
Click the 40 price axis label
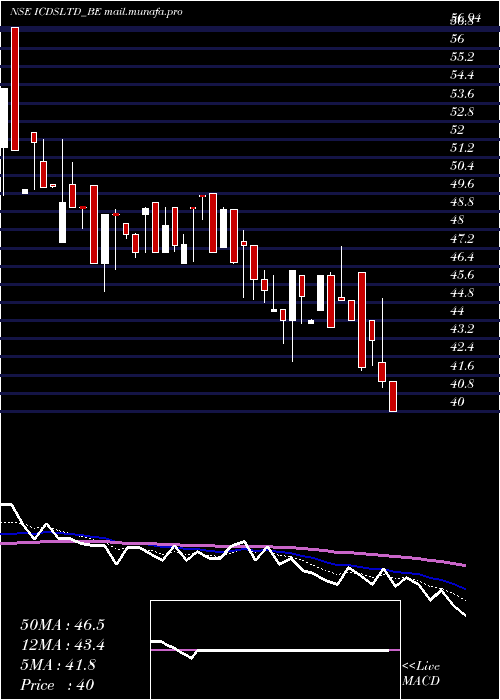pyautogui.click(x=458, y=402)
